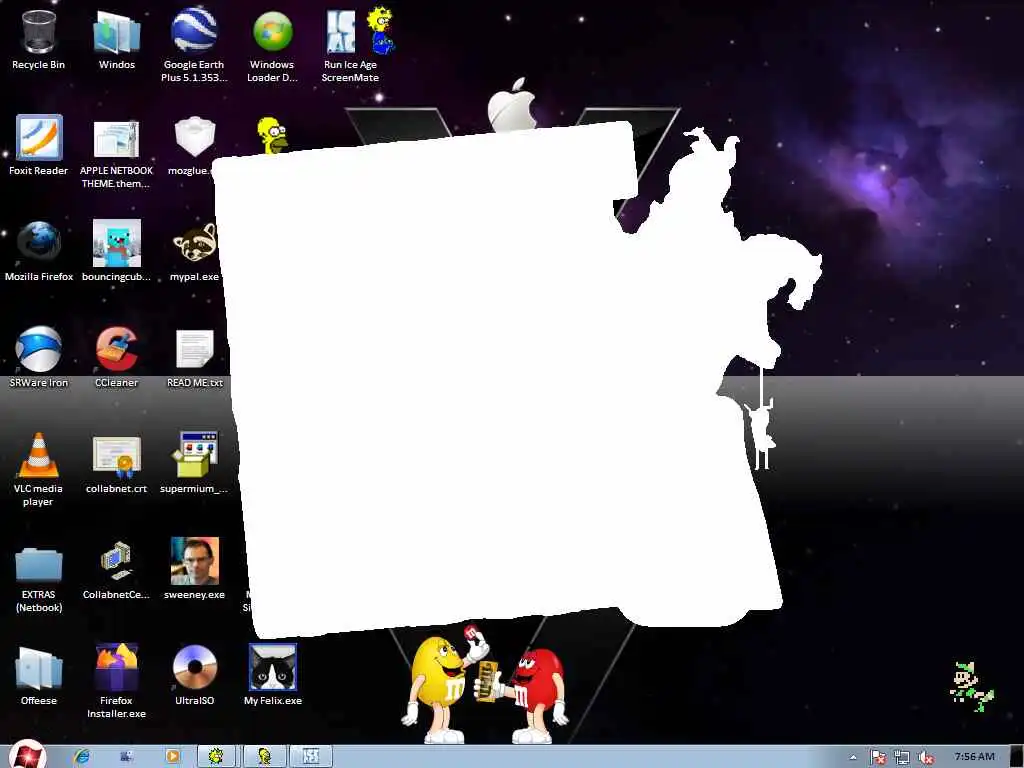Select READ ME.txt file icon
Screen dimensions: 1024x768
(194, 358)
